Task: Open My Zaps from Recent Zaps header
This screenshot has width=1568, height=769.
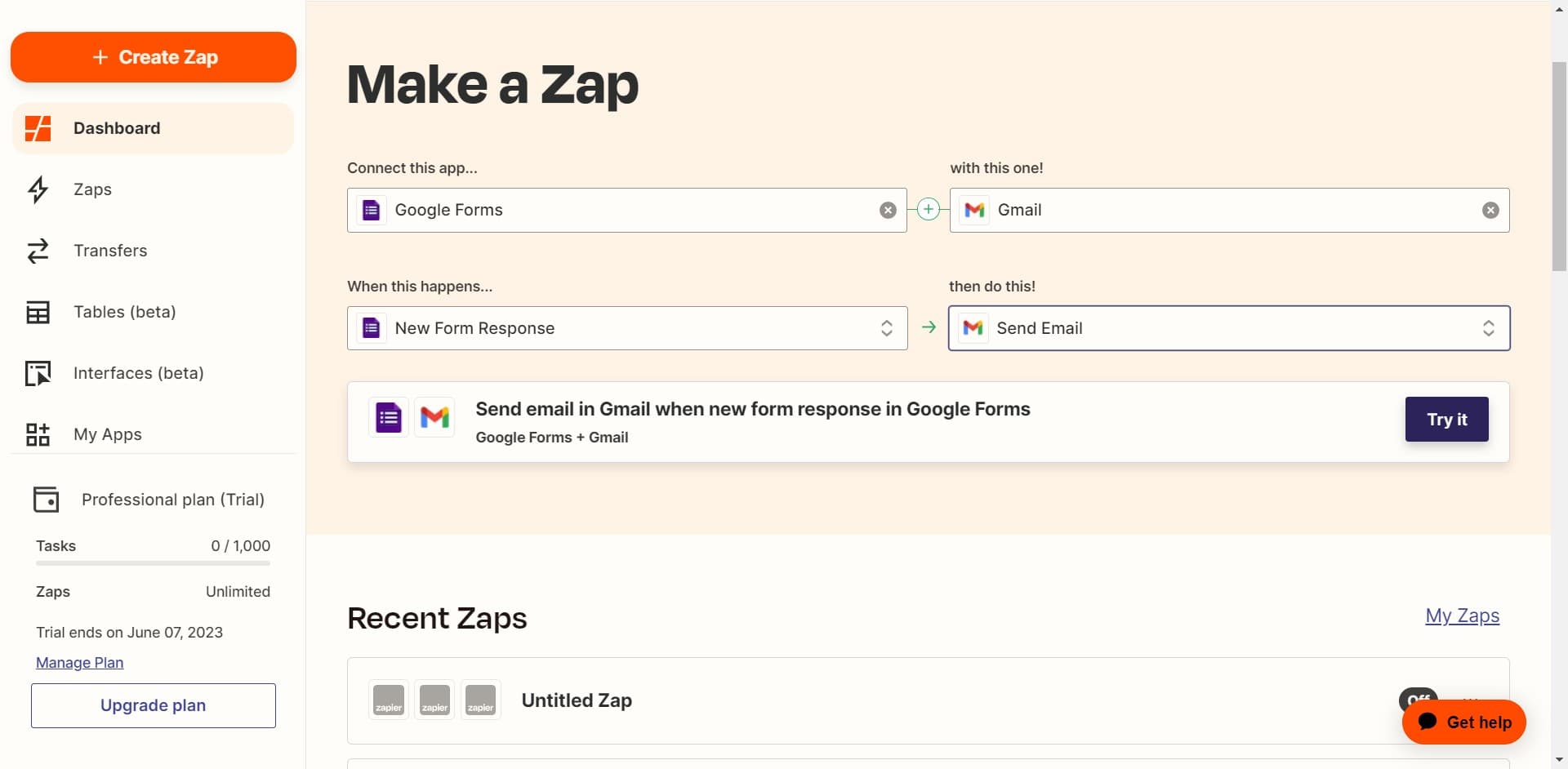Action: [x=1462, y=616]
